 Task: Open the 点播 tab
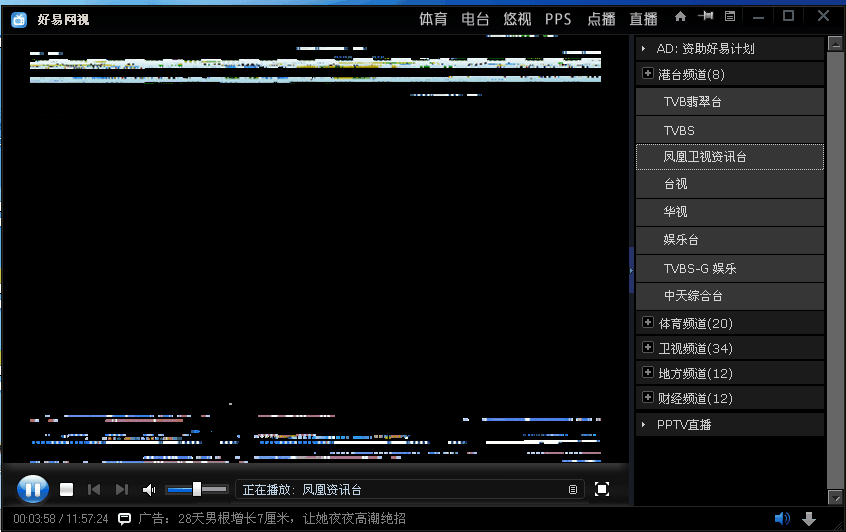coord(602,19)
